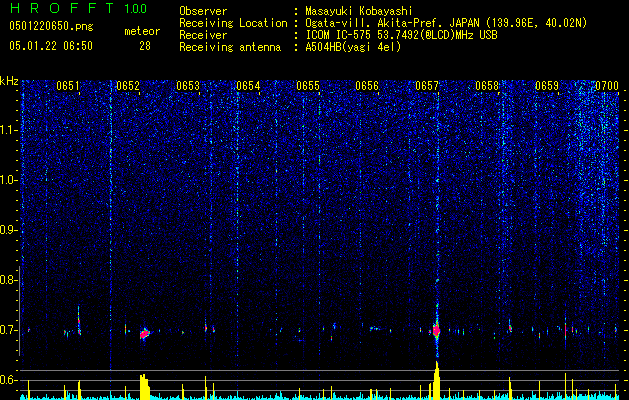Click the 0657 time marker
This screenshot has height=400, width=629.
[x=427, y=86]
